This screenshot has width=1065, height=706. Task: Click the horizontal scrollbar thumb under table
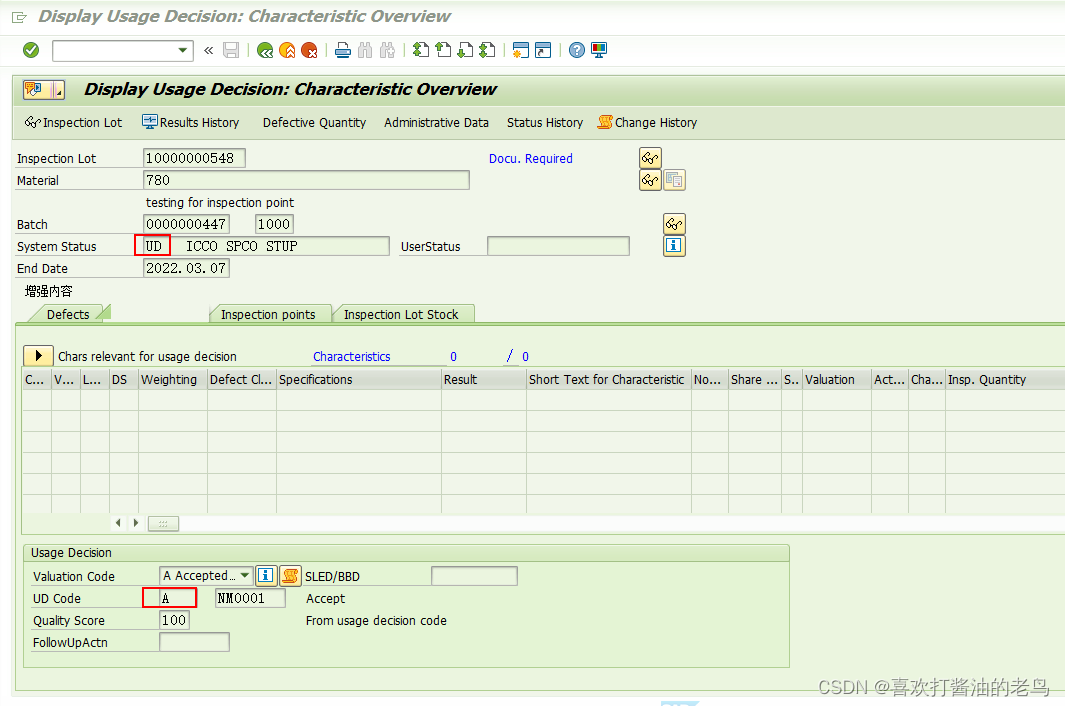coord(164,523)
